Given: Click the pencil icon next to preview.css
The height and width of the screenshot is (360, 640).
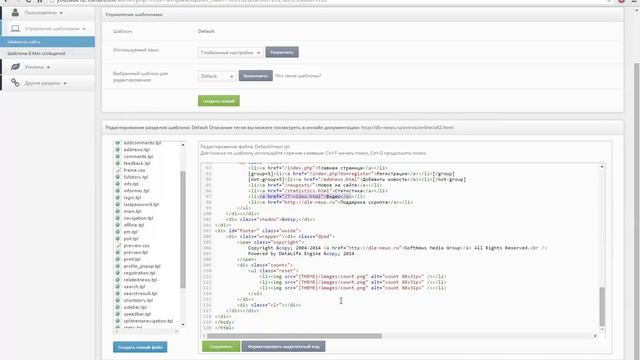Looking at the screenshot, I should (x=118, y=246).
